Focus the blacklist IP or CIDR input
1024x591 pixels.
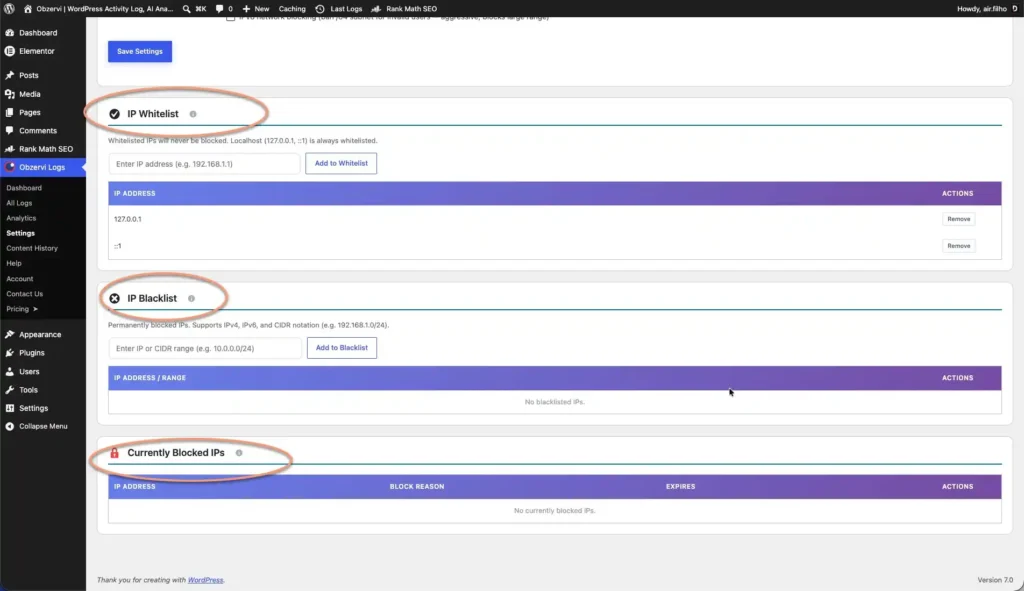point(205,348)
